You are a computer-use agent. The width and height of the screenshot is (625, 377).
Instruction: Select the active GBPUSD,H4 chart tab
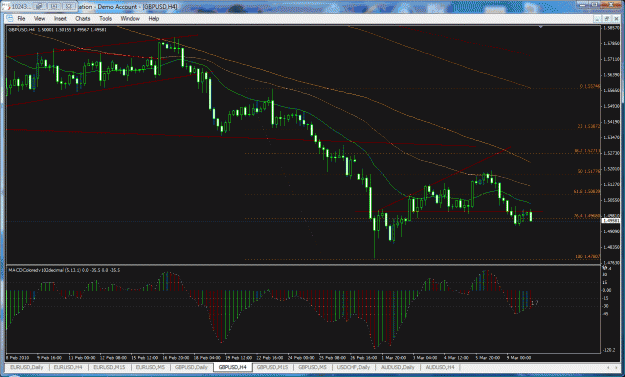click(x=232, y=367)
